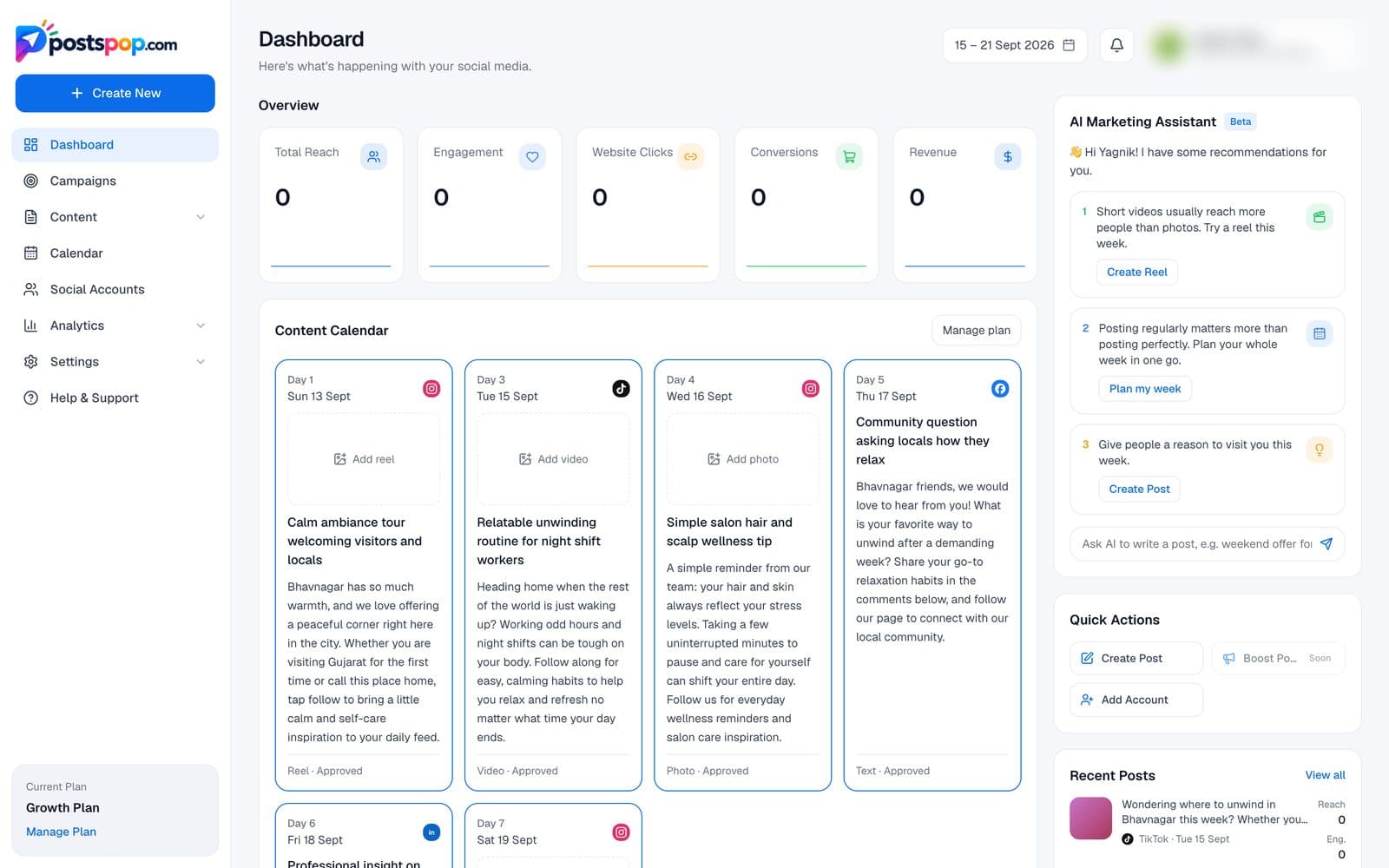Click 'Text · Approved' status text
This screenshot has height=868, width=1389.
pos(892,771)
